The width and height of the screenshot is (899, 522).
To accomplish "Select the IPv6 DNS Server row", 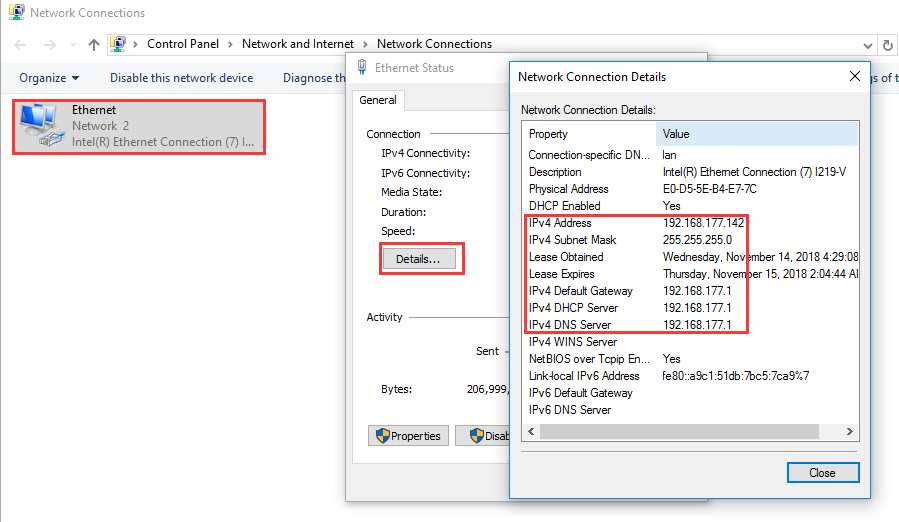I will (x=690, y=410).
